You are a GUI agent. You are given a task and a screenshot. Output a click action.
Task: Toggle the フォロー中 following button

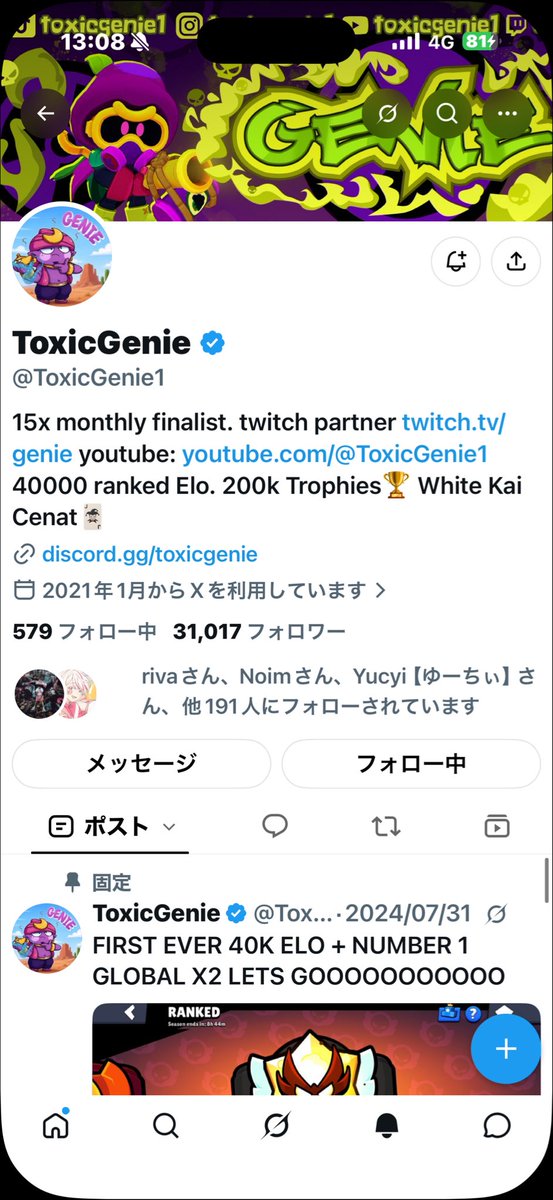pyautogui.click(x=411, y=764)
